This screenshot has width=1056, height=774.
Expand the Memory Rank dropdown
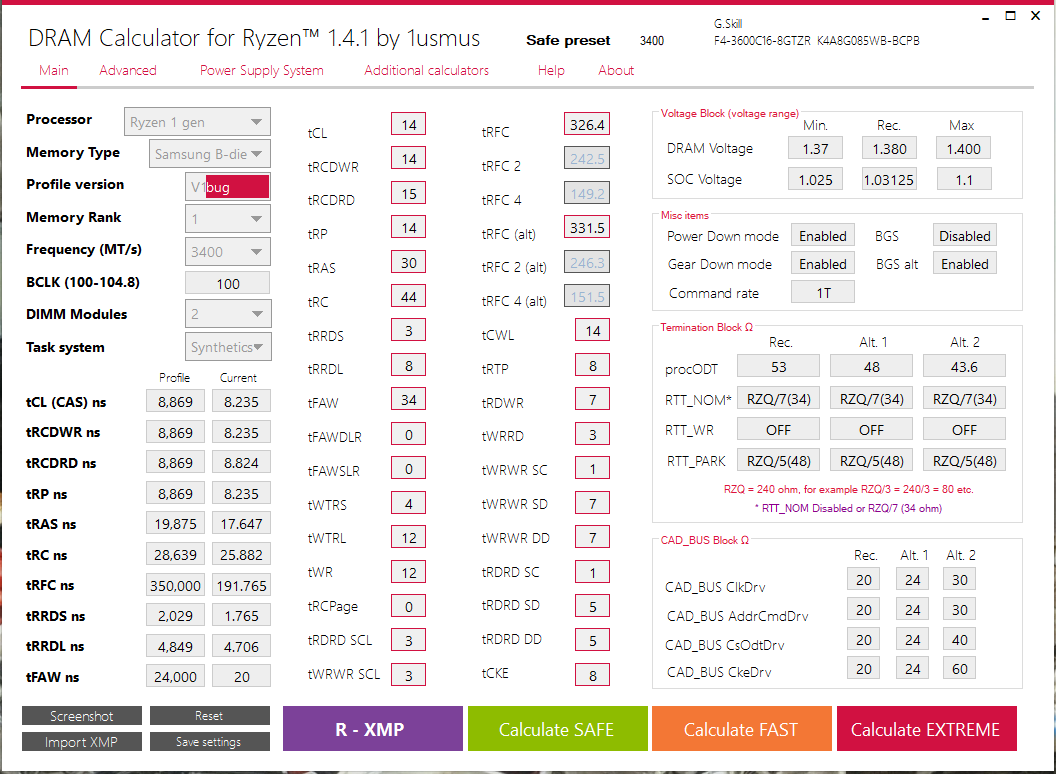tap(228, 219)
